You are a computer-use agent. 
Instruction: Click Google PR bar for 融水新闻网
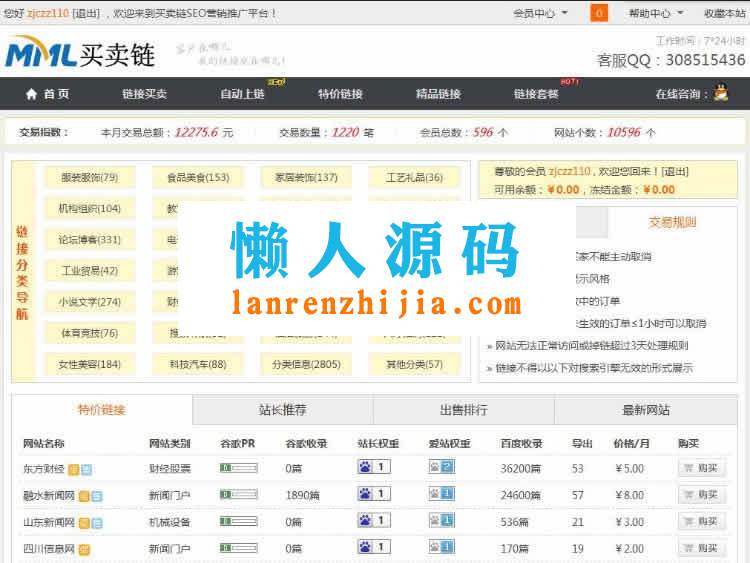(x=238, y=495)
